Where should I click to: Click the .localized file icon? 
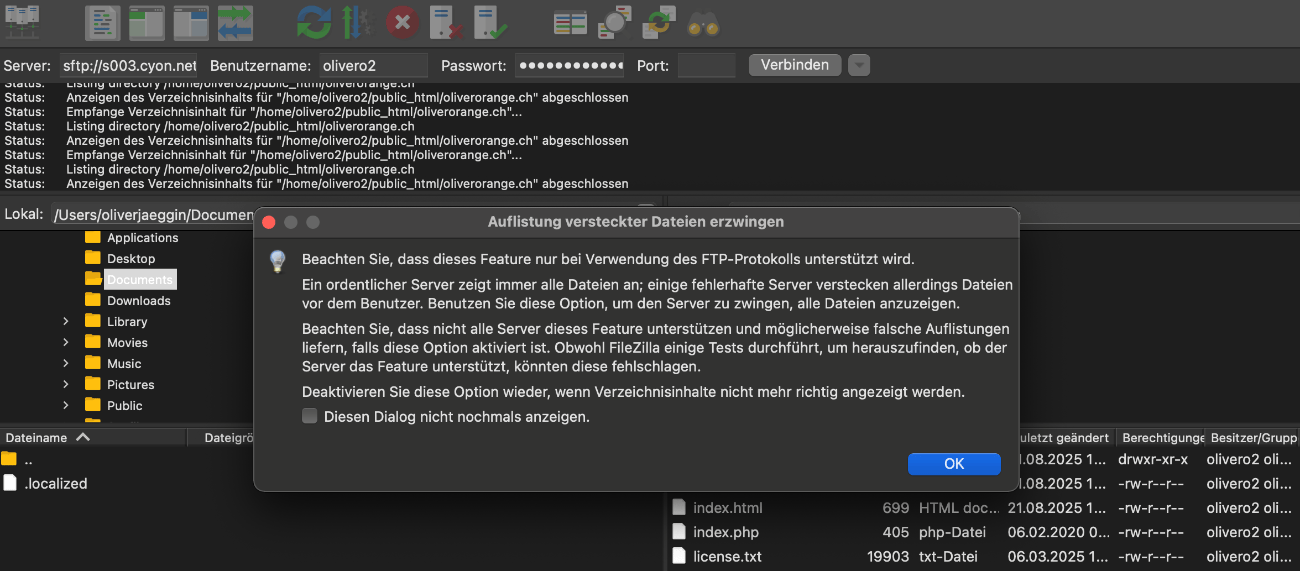pos(10,483)
